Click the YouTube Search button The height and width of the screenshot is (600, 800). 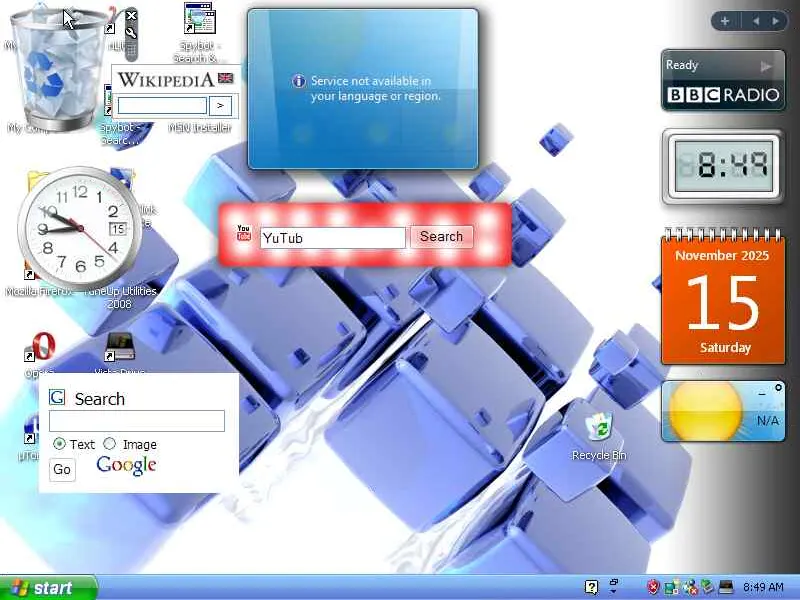coord(441,237)
